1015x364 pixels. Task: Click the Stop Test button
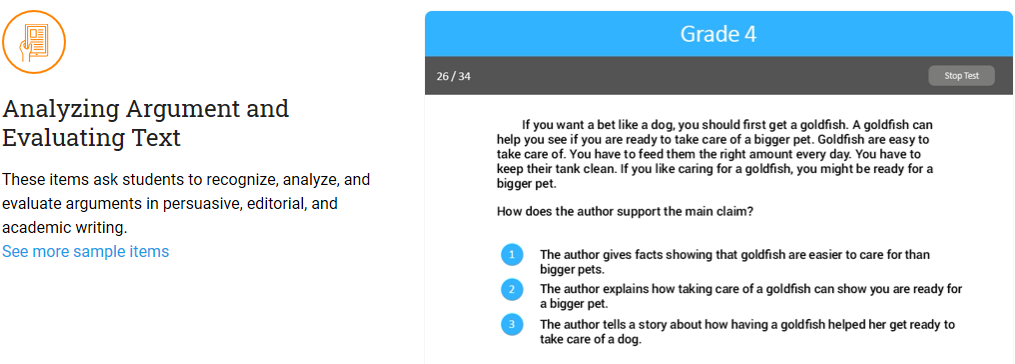tap(961, 76)
